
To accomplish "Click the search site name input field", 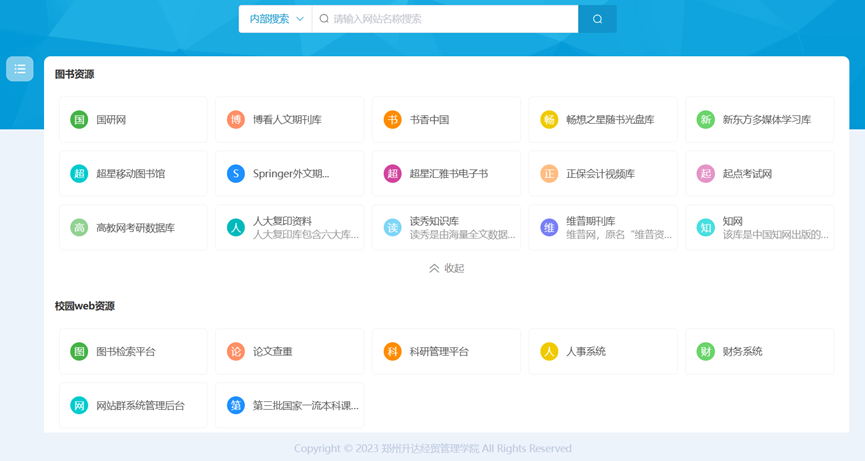I will [450, 19].
